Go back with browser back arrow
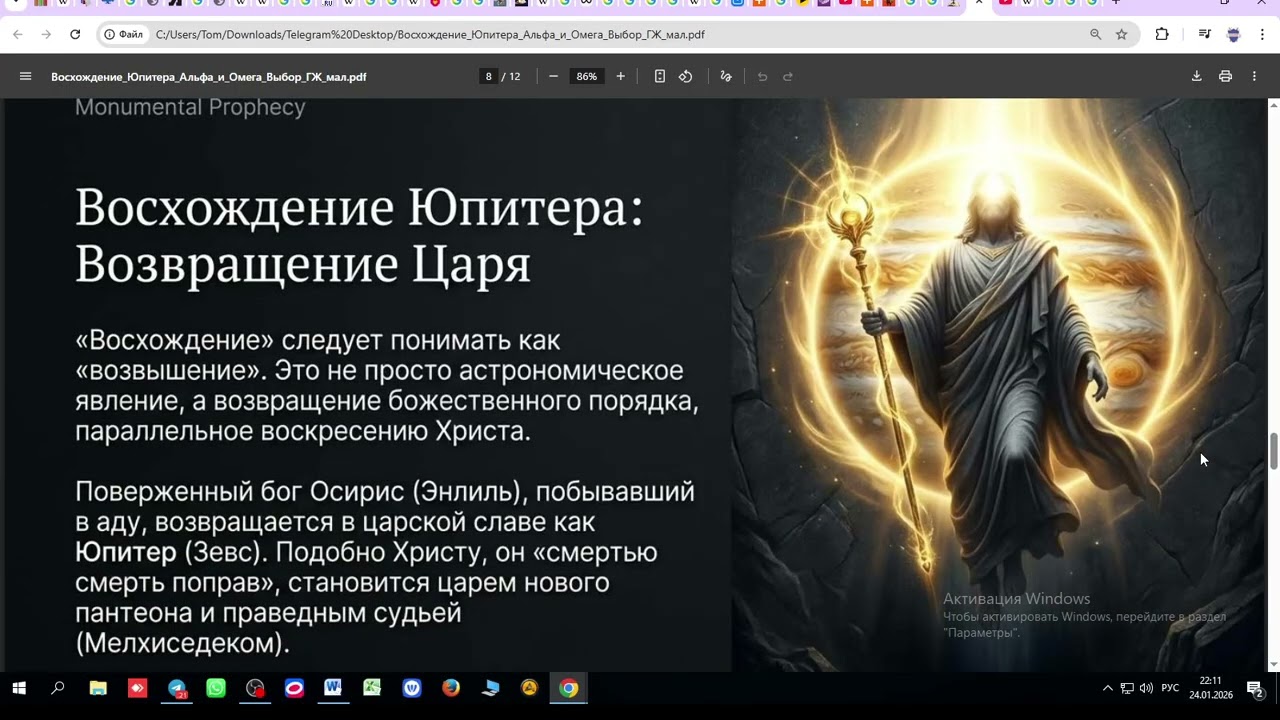The width and height of the screenshot is (1280, 720). coord(18,34)
